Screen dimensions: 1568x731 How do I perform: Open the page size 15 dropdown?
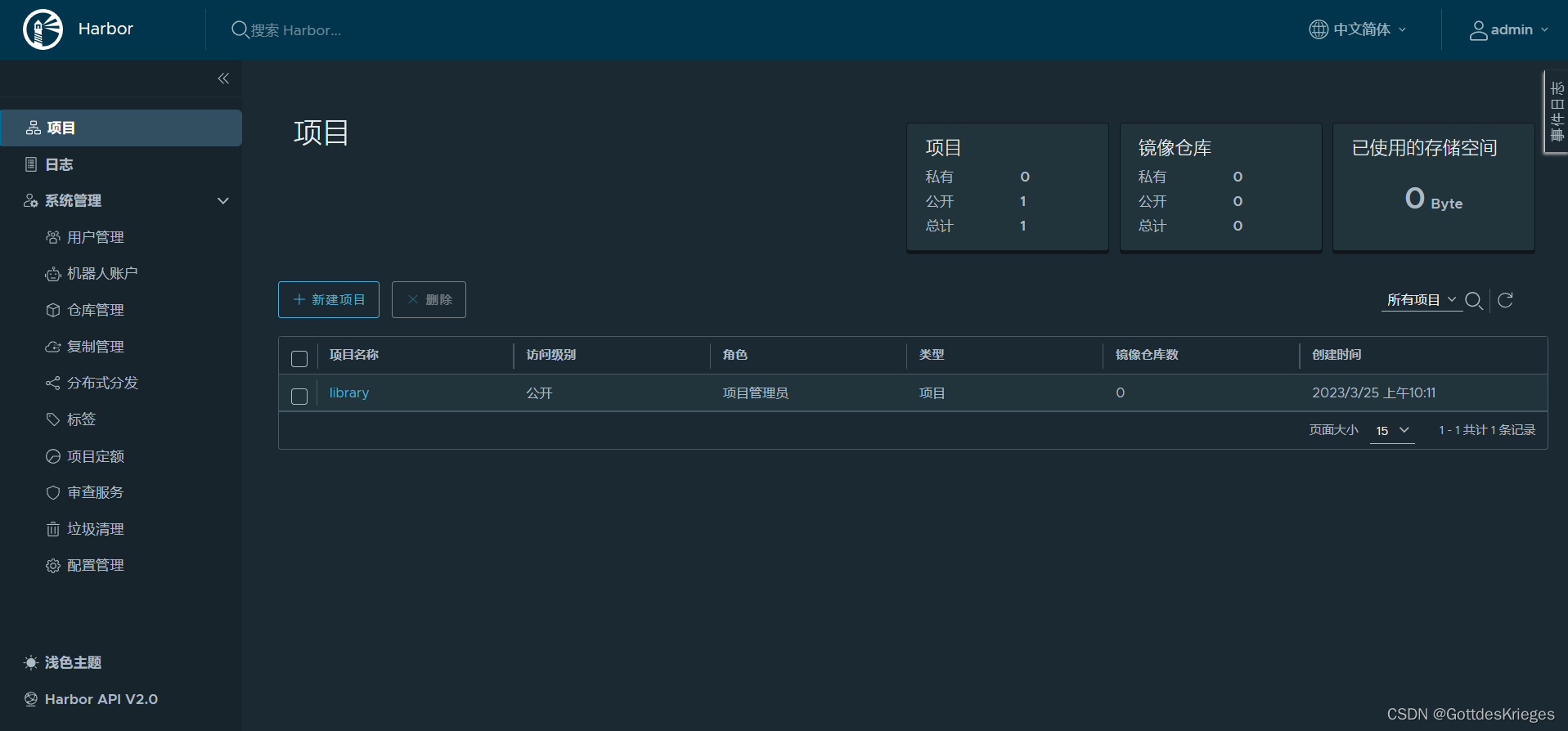click(x=1392, y=430)
